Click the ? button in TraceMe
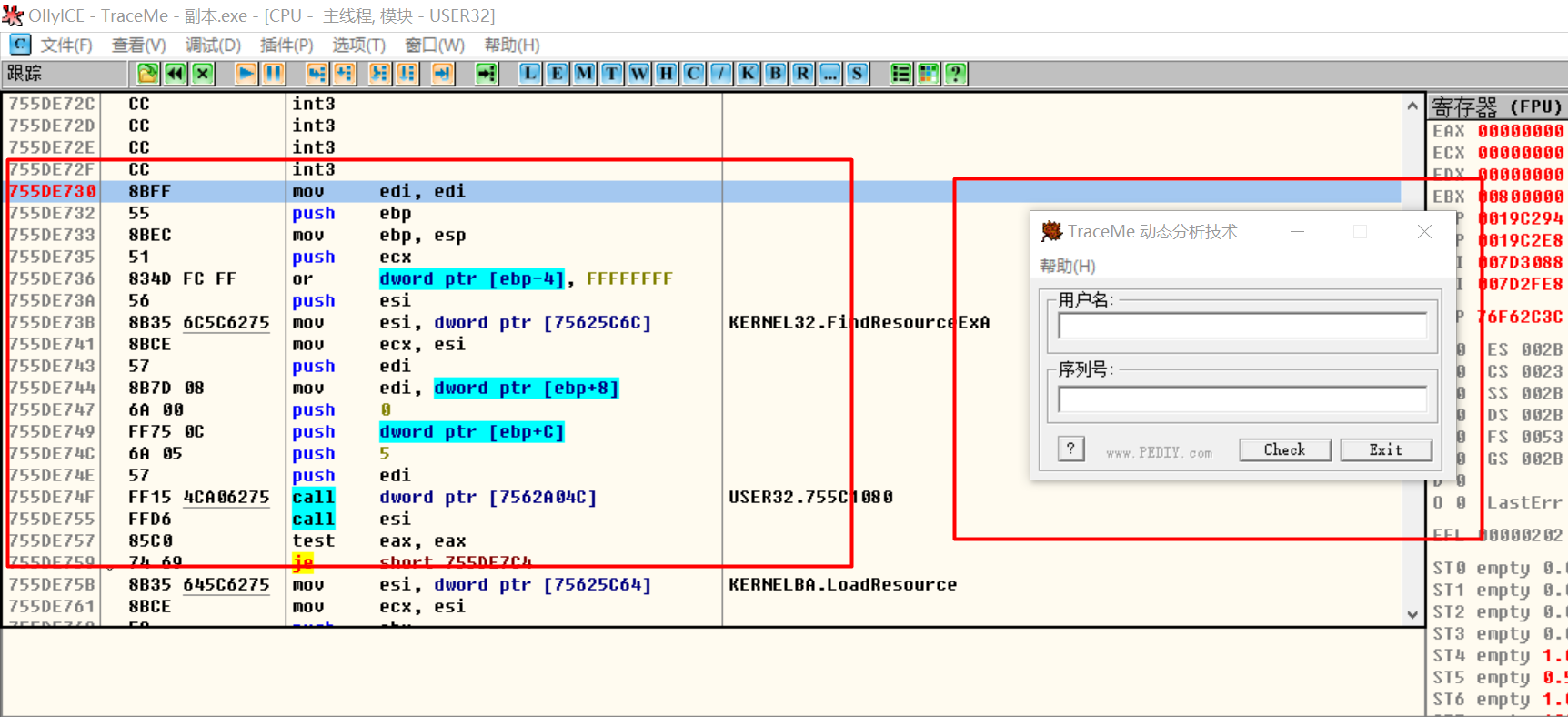1568x717 pixels. 1071,449
